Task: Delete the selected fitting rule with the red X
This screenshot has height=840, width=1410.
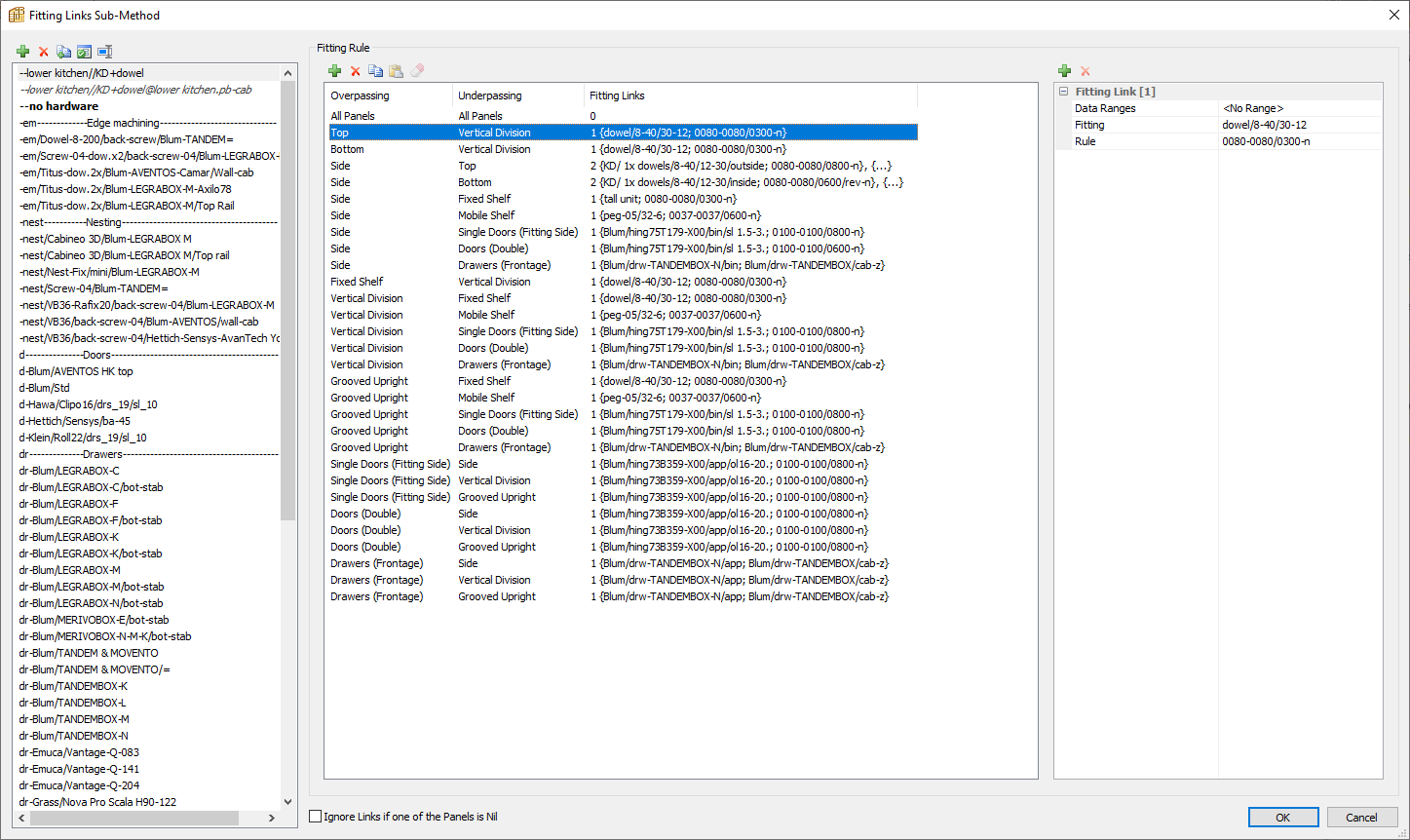Action: (355, 71)
